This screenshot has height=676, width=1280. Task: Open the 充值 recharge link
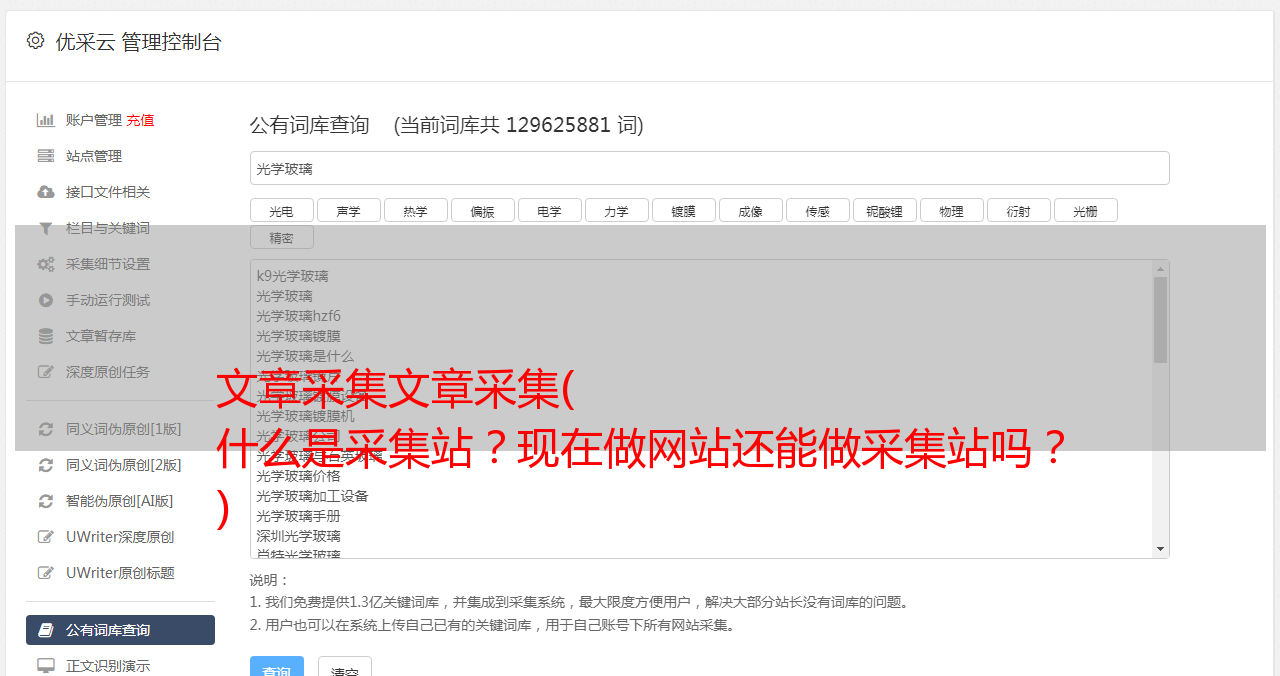point(140,120)
